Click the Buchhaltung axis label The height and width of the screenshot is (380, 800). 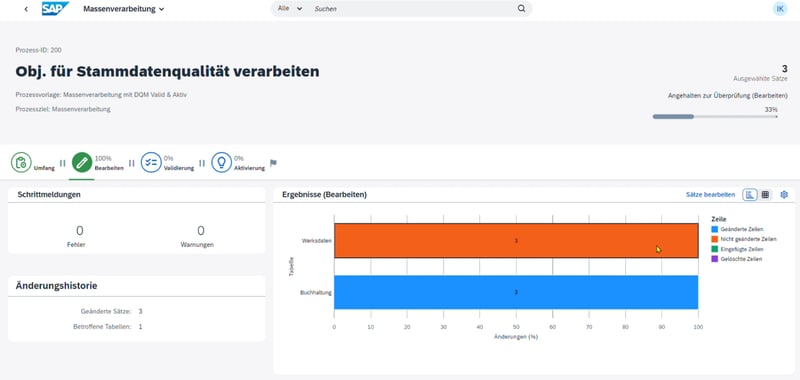[x=316, y=293]
